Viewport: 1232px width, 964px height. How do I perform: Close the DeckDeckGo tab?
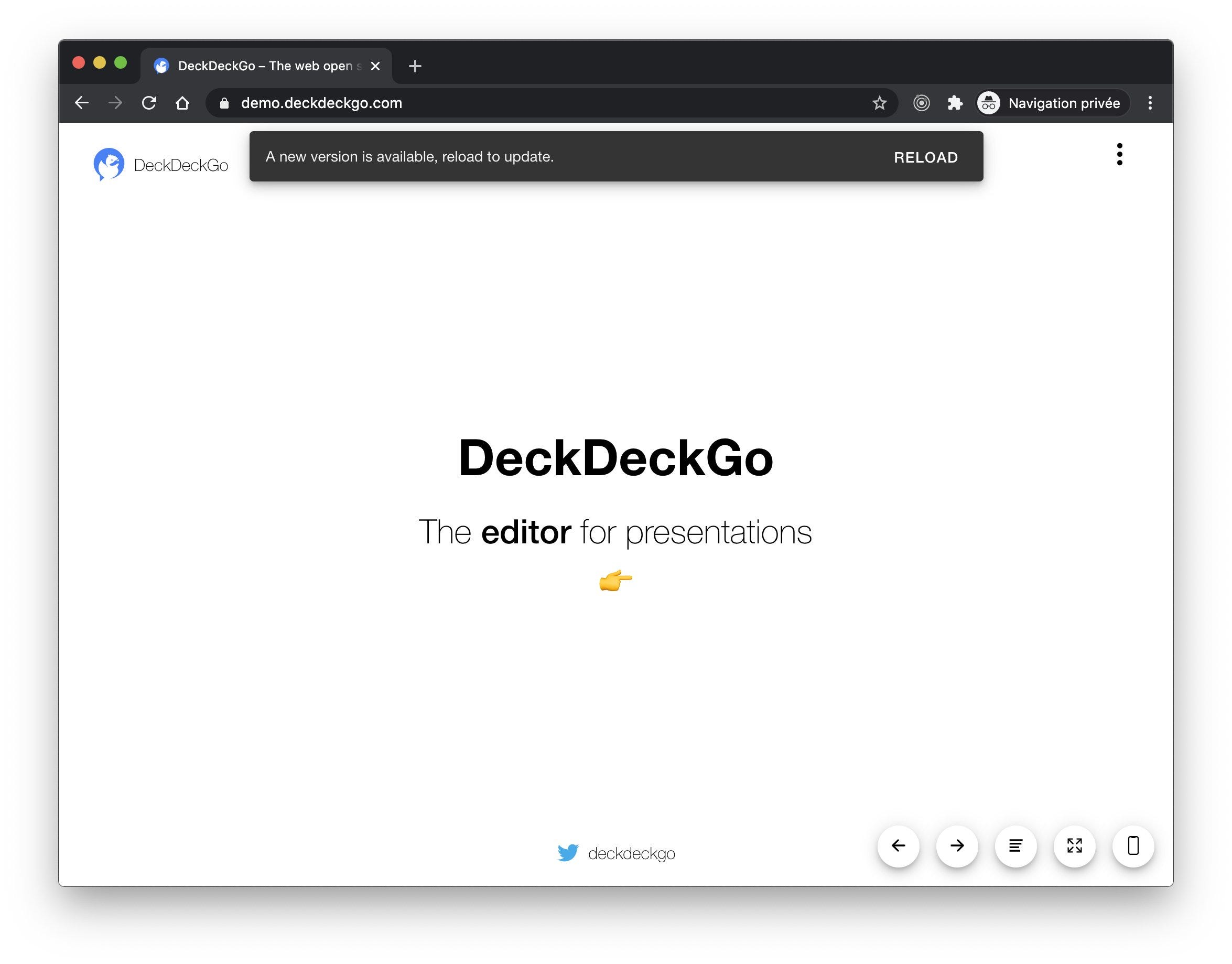point(376,66)
